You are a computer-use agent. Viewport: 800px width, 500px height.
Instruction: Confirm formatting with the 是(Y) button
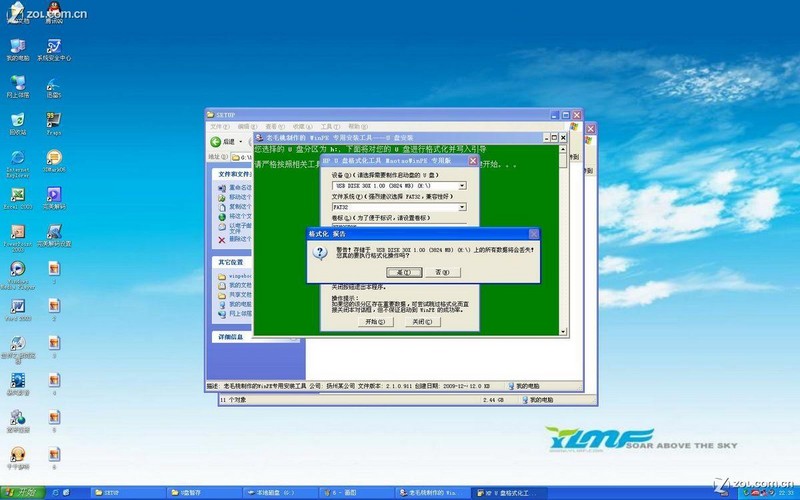pos(404,272)
